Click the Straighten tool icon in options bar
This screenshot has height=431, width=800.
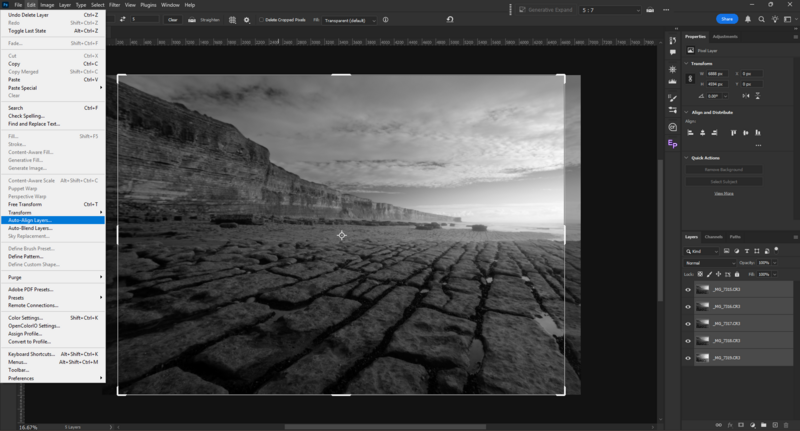point(192,20)
